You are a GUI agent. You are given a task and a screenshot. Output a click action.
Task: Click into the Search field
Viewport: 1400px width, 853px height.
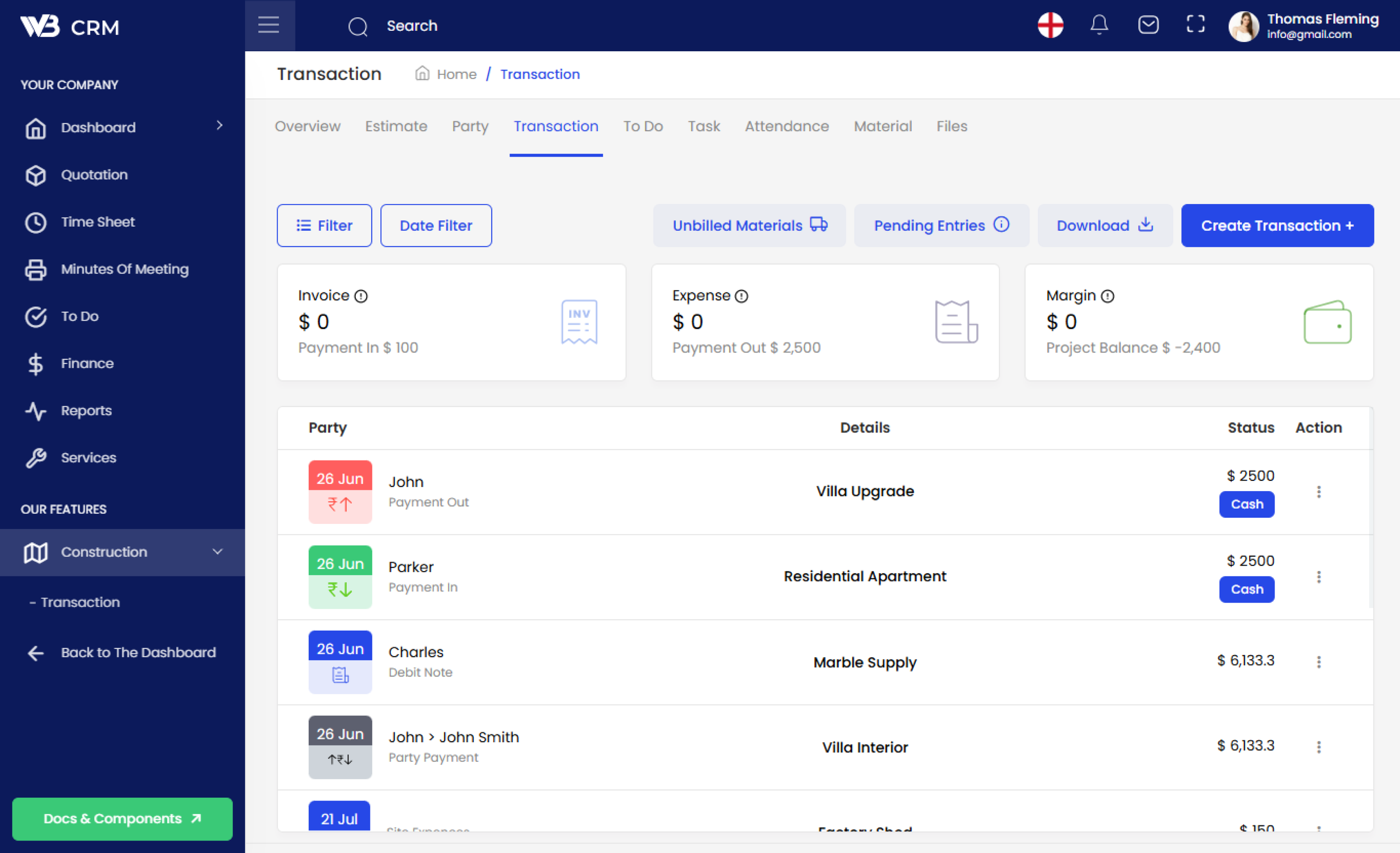click(412, 26)
